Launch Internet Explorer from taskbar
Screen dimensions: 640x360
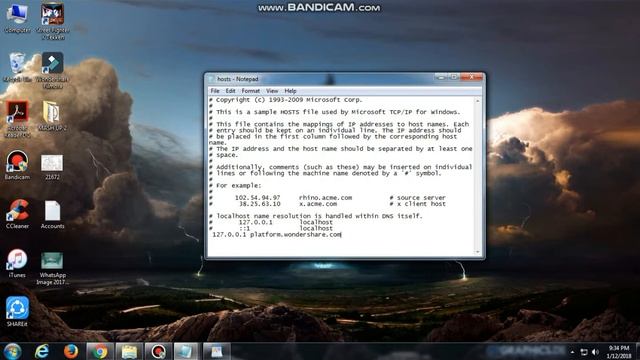42,351
